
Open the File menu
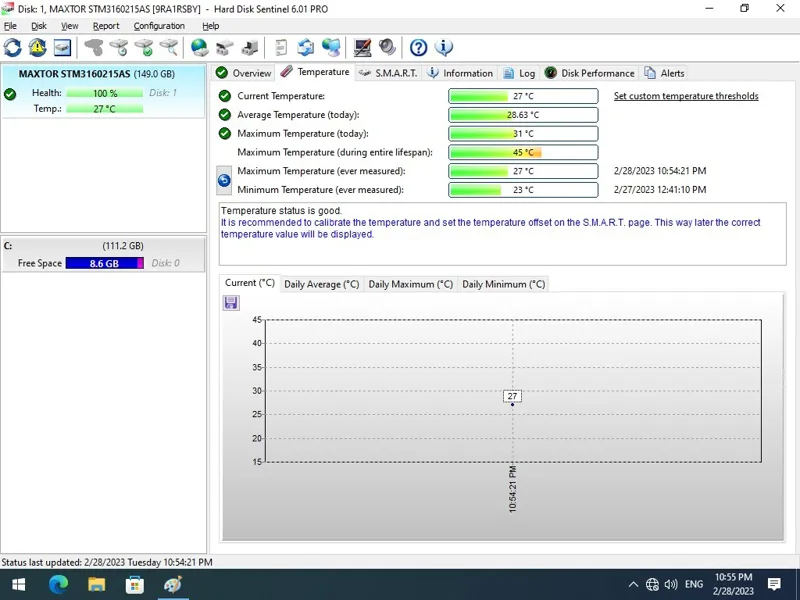coord(10,26)
